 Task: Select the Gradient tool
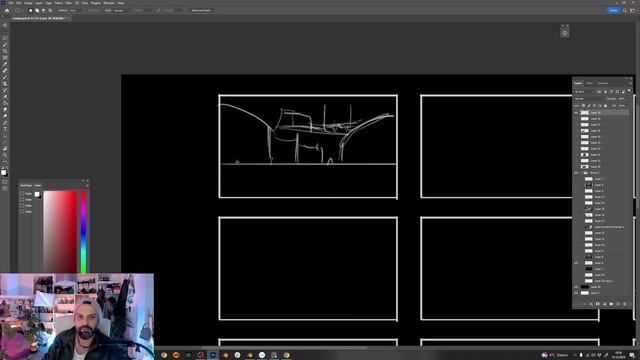[5, 103]
